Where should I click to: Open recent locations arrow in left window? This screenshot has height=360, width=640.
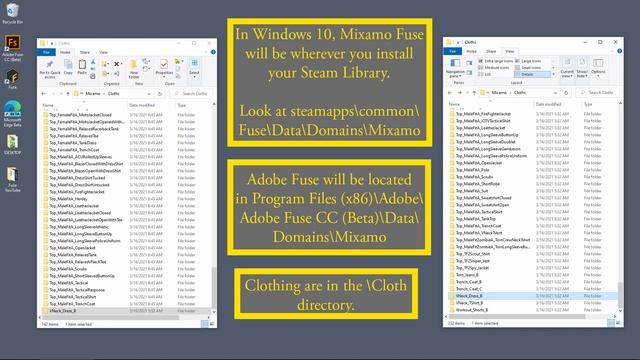point(61,94)
